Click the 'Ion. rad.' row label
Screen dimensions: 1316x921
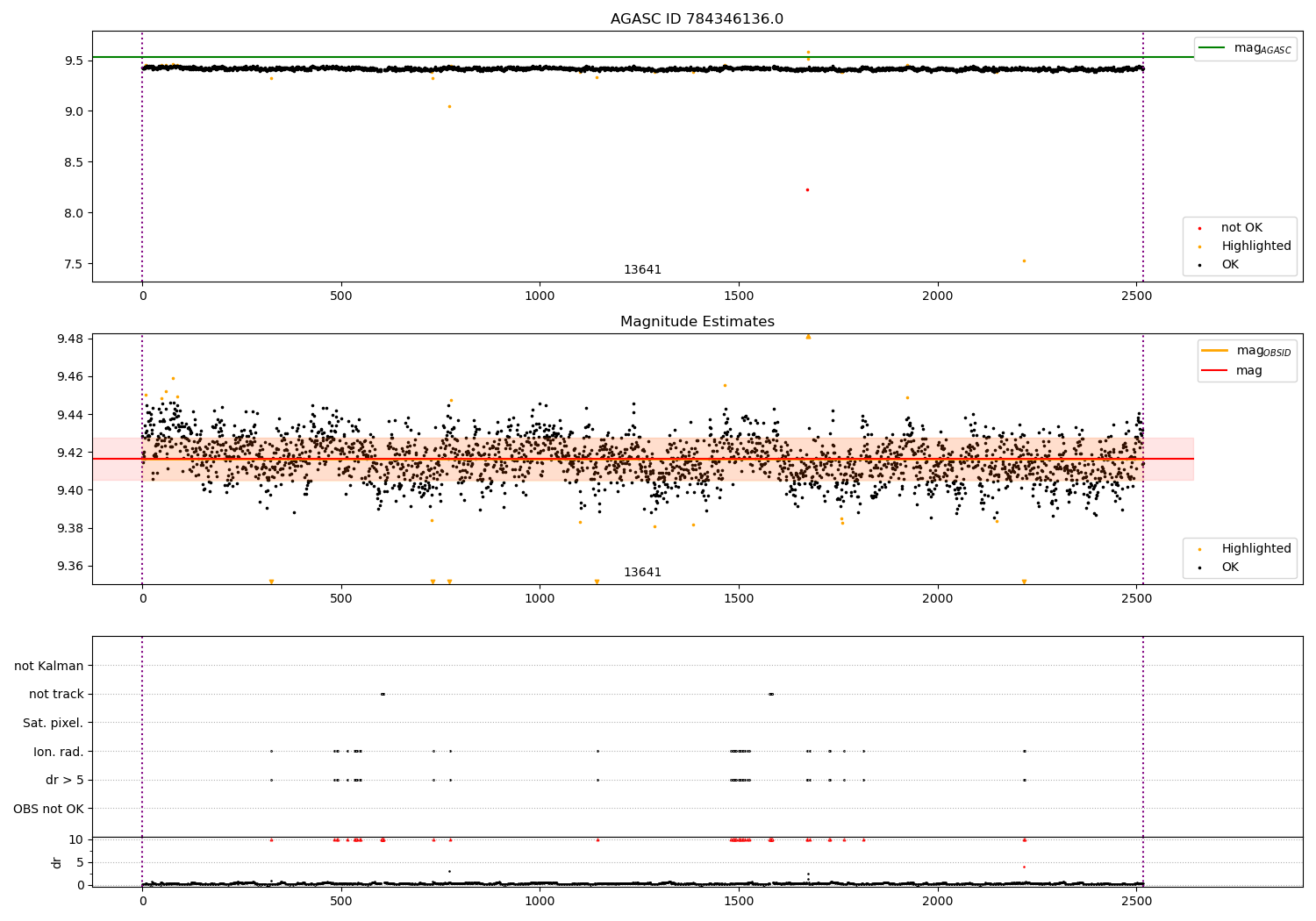(x=59, y=752)
